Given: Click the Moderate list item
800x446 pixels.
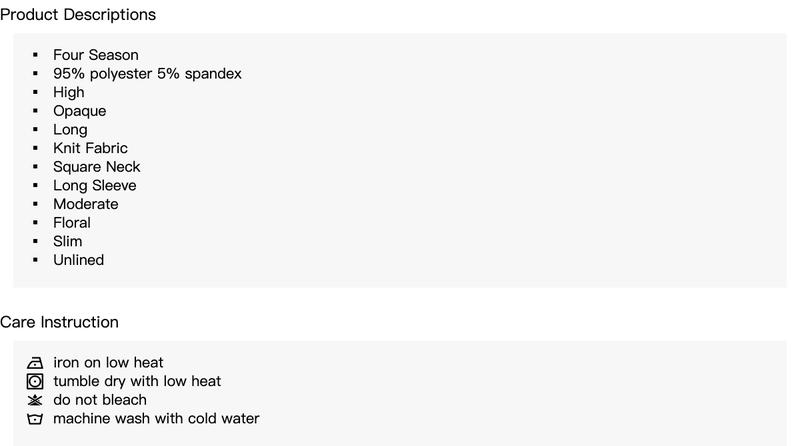Looking at the screenshot, I should (x=86, y=204).
